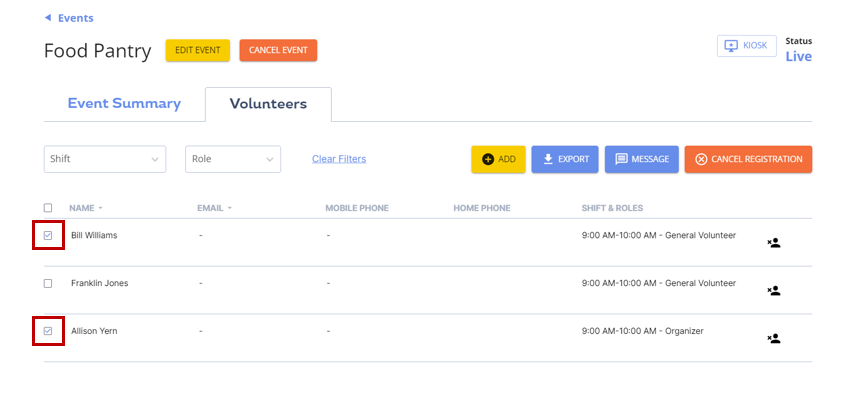Click the Kiosk monitor icon
Screen dimensions: 847x393
(x=731, y=46)
